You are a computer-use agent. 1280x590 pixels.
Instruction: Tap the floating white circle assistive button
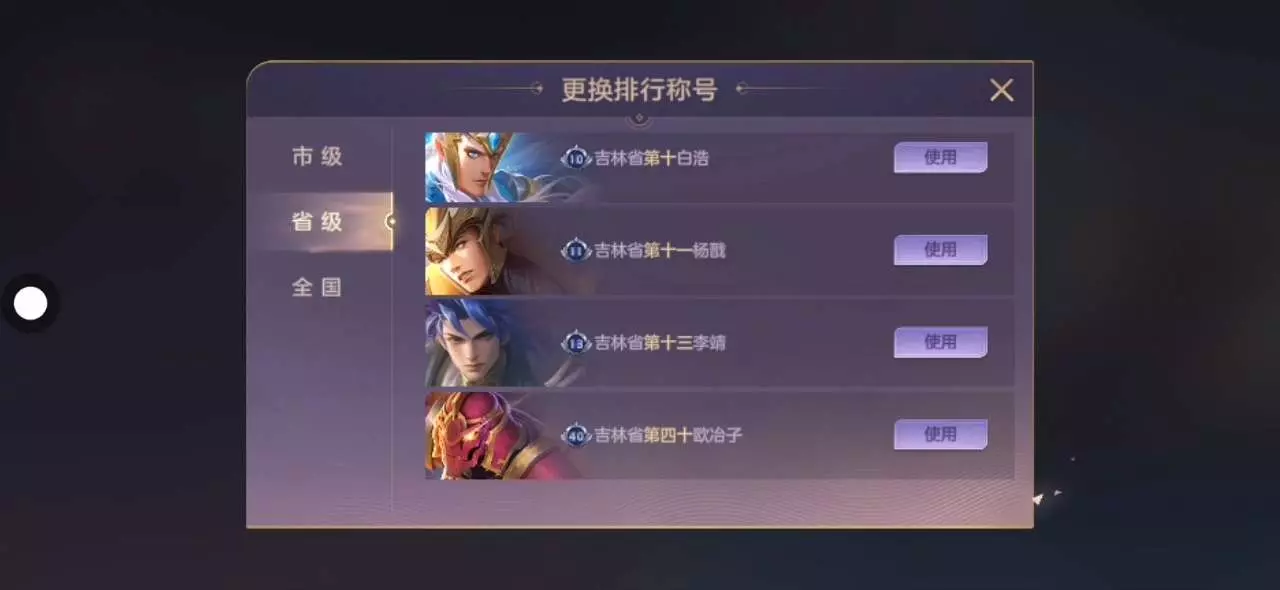pos(31,303)
